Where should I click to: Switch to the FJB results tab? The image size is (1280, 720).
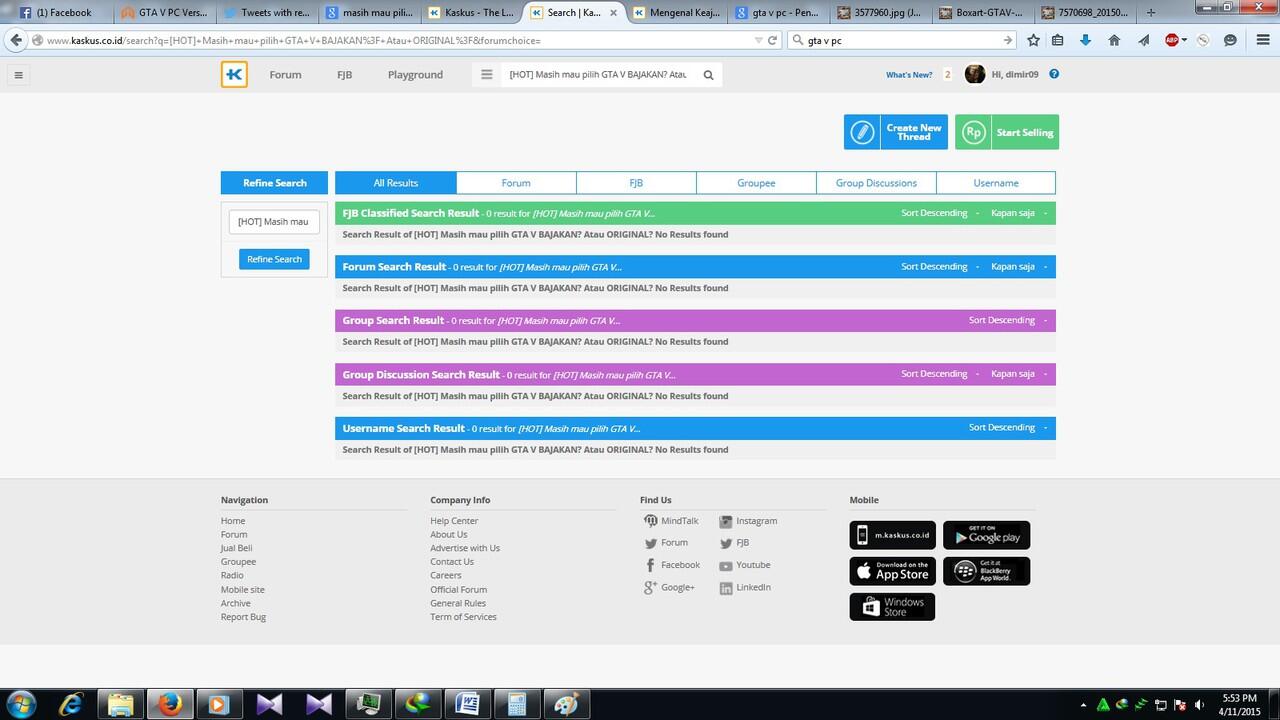636,183
